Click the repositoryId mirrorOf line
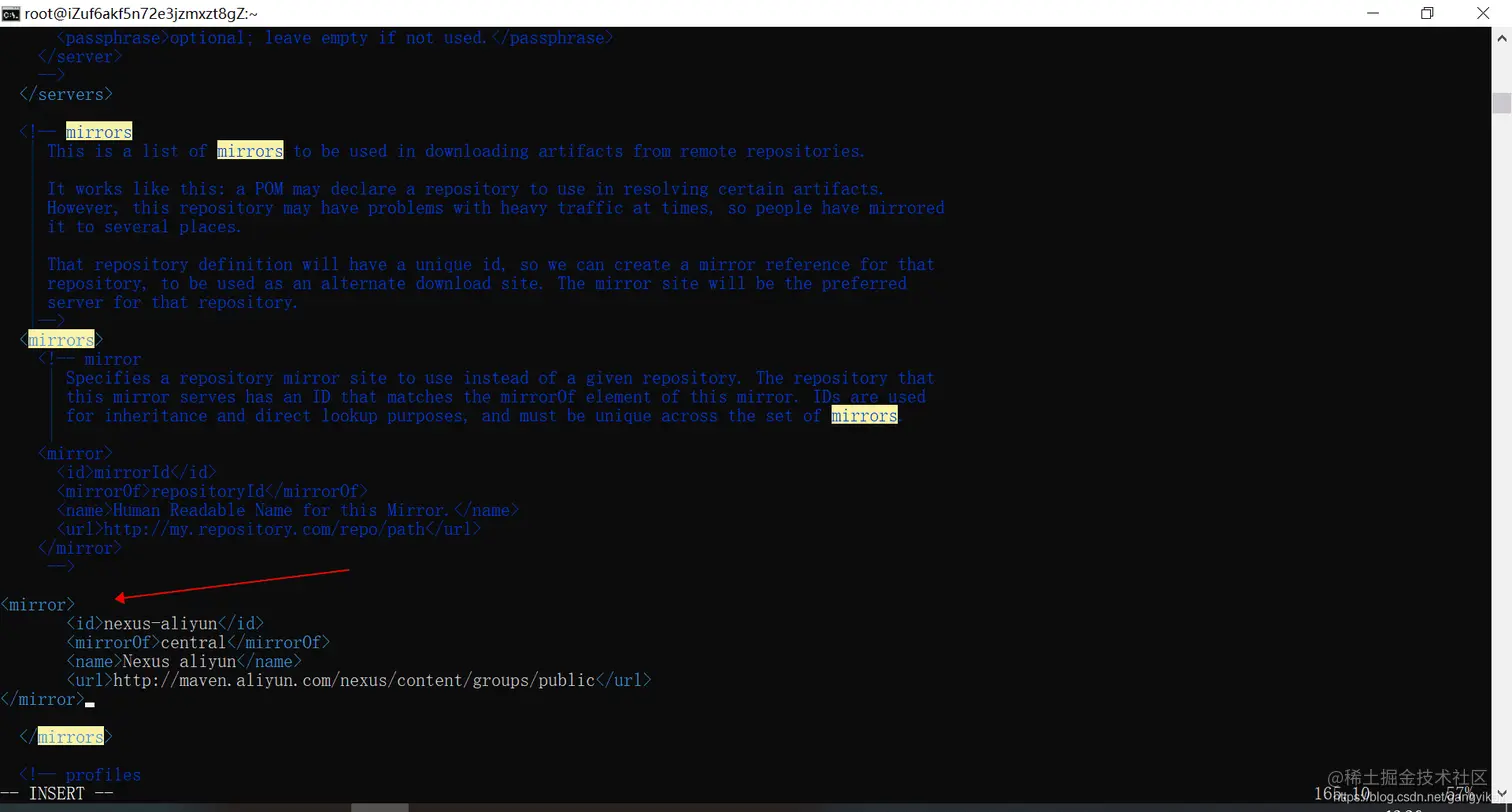 pos(212,491)
